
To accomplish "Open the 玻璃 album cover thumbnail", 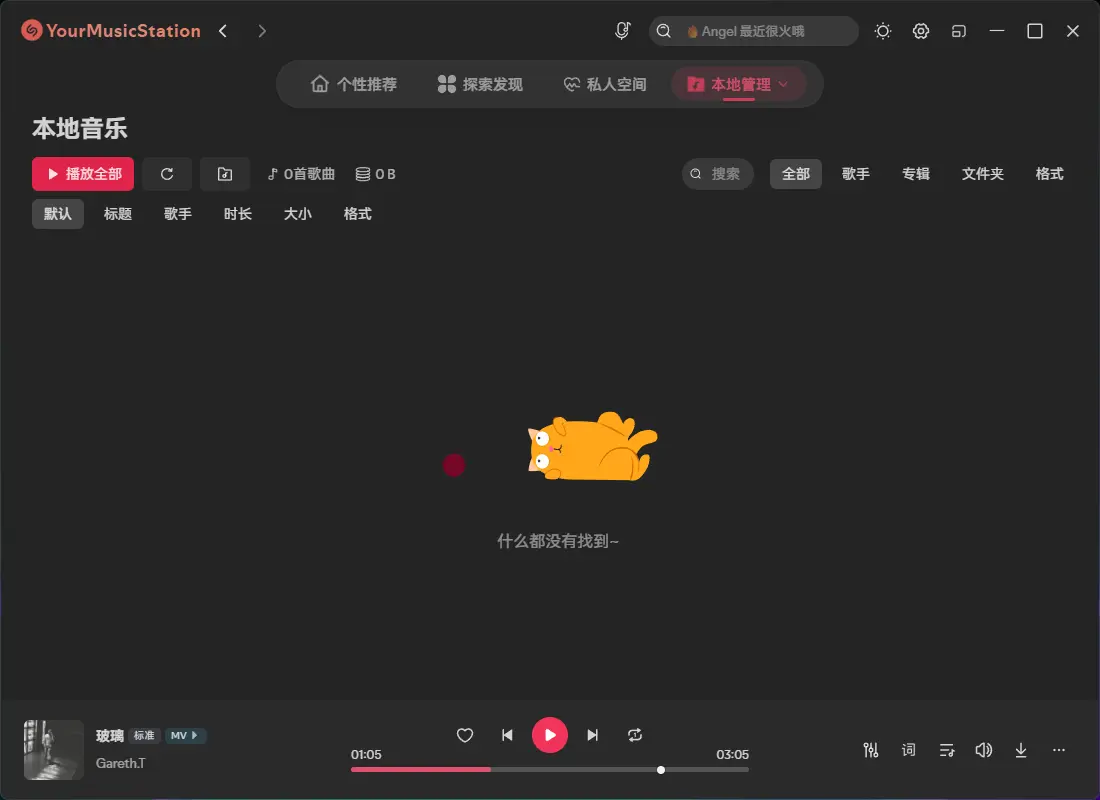I will pos(54,749).
